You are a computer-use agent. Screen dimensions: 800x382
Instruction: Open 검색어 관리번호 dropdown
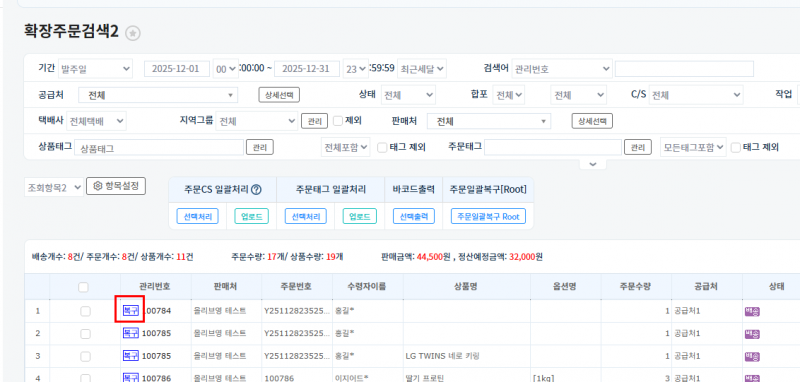click(x=562, y=69)
